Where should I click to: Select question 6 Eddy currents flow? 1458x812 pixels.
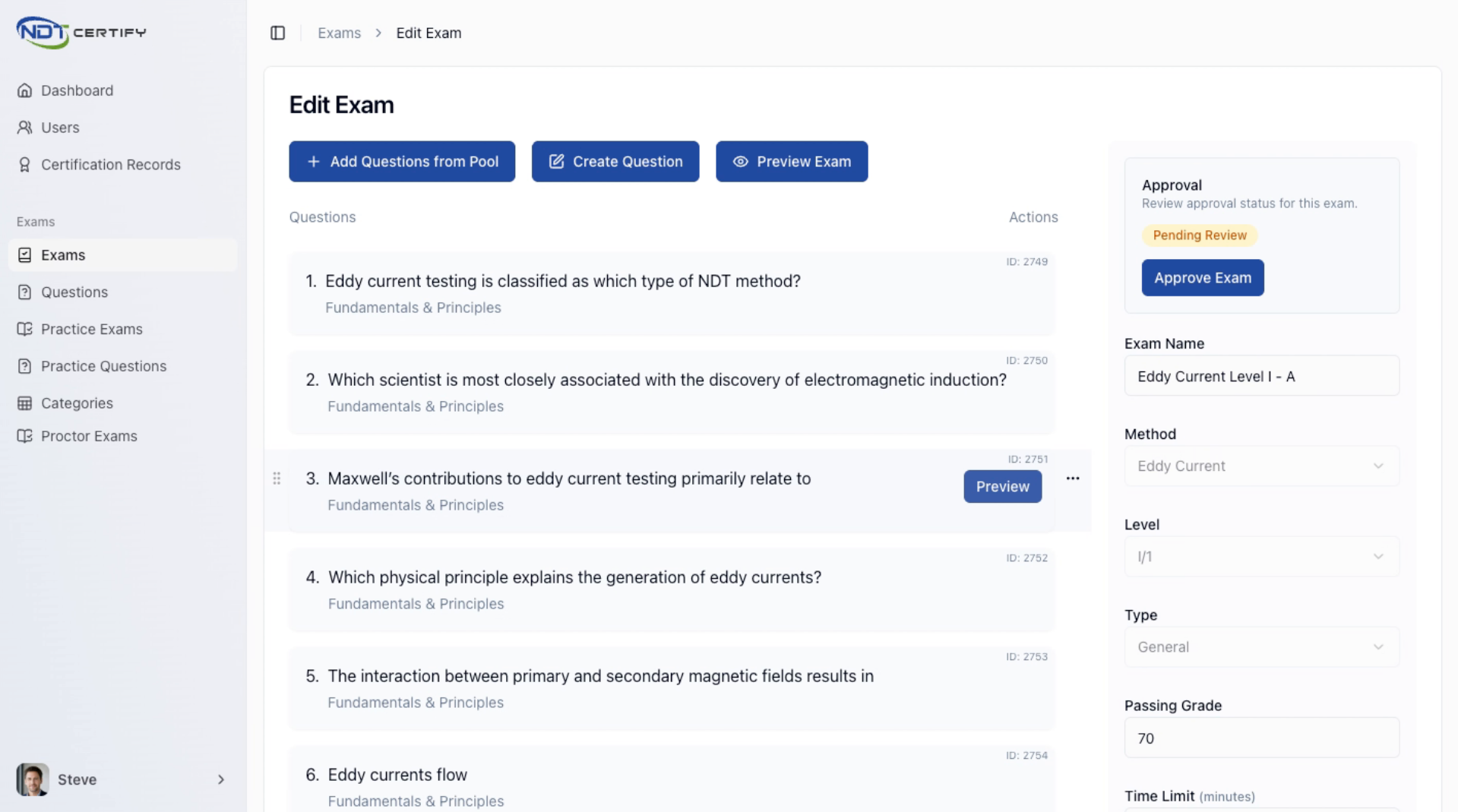[672, 779]
